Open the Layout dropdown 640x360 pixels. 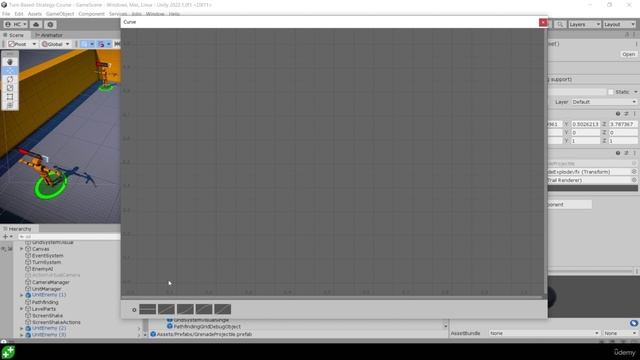coord(620,24)
